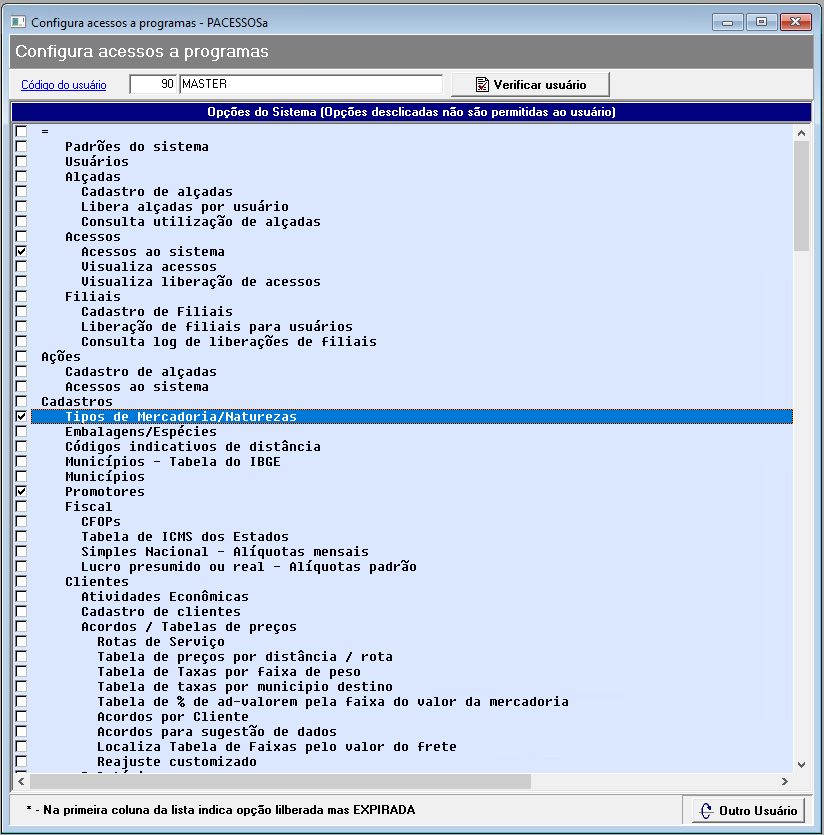
Task: Uncheck the Promotores checkbox
Action: pos(21,492)
